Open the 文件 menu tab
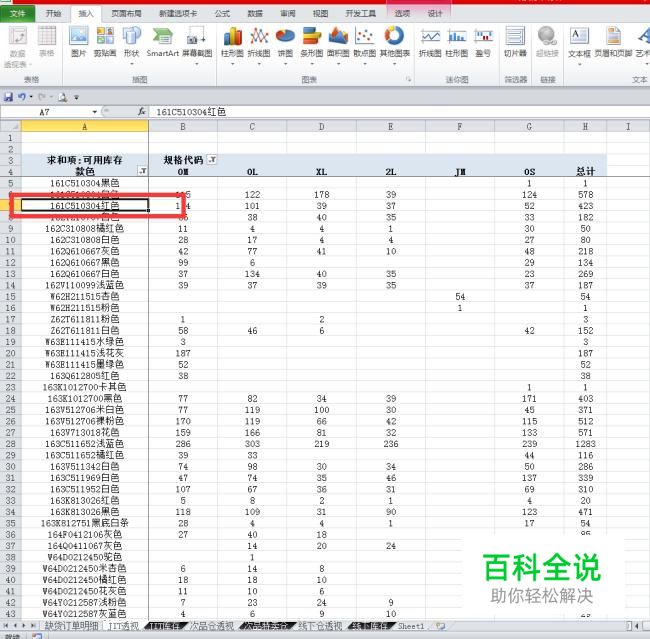The height and width of the screenshot is (639, 650). tap(18, 14)
